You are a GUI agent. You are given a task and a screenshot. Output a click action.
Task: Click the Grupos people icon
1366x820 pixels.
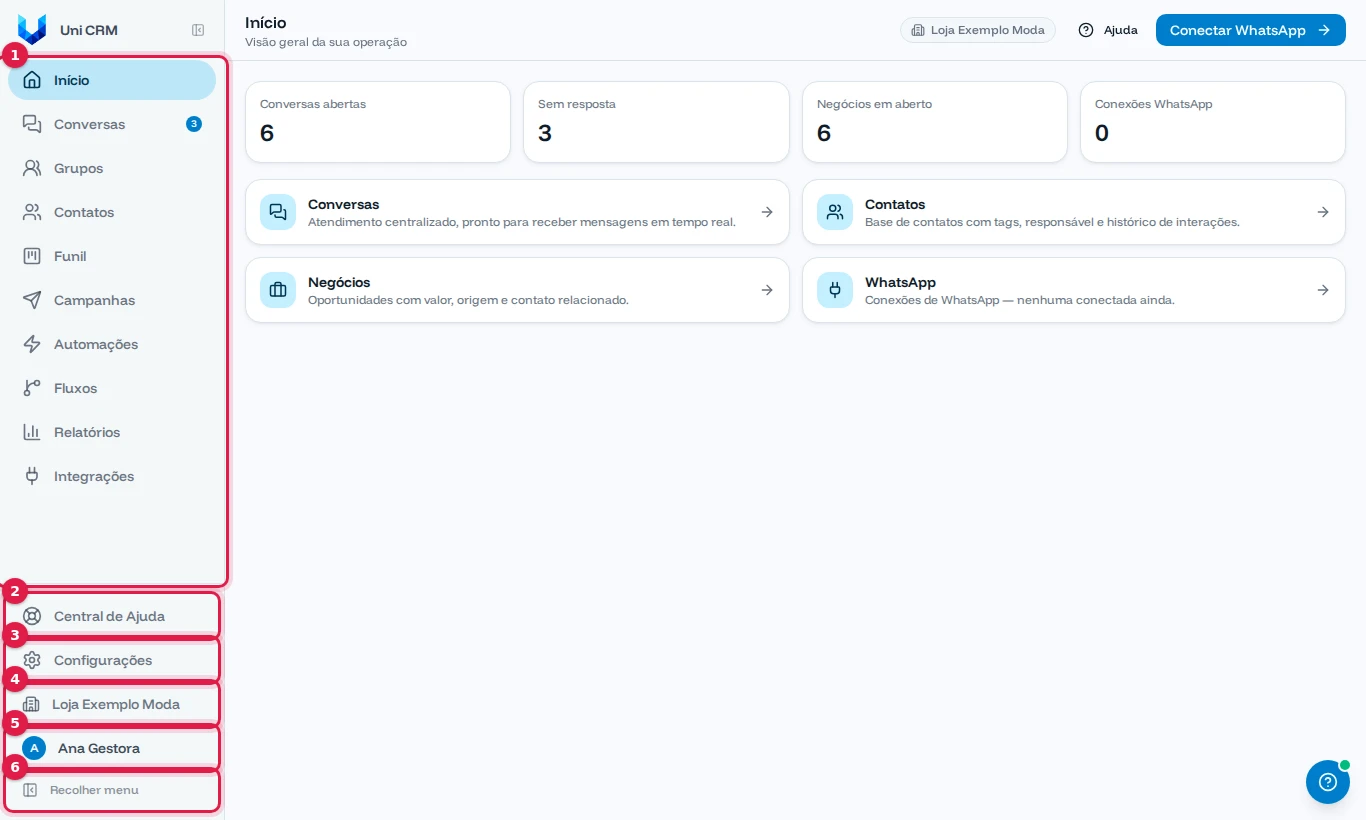click(32, 168)
